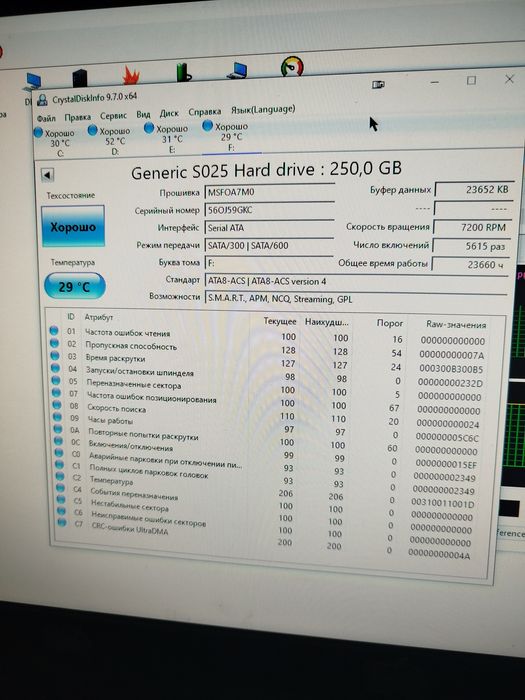This screenshot has width=525, height=700.
Task: Click the speedometer gauge desktop icon
Action: pos(292,67)
